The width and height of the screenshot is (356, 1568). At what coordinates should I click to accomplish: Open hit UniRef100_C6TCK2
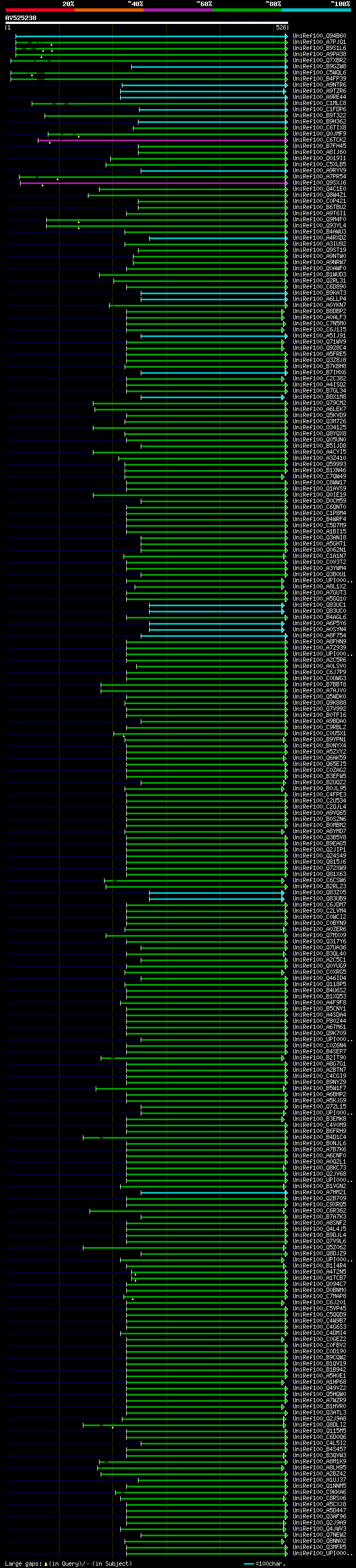(319, 140)
